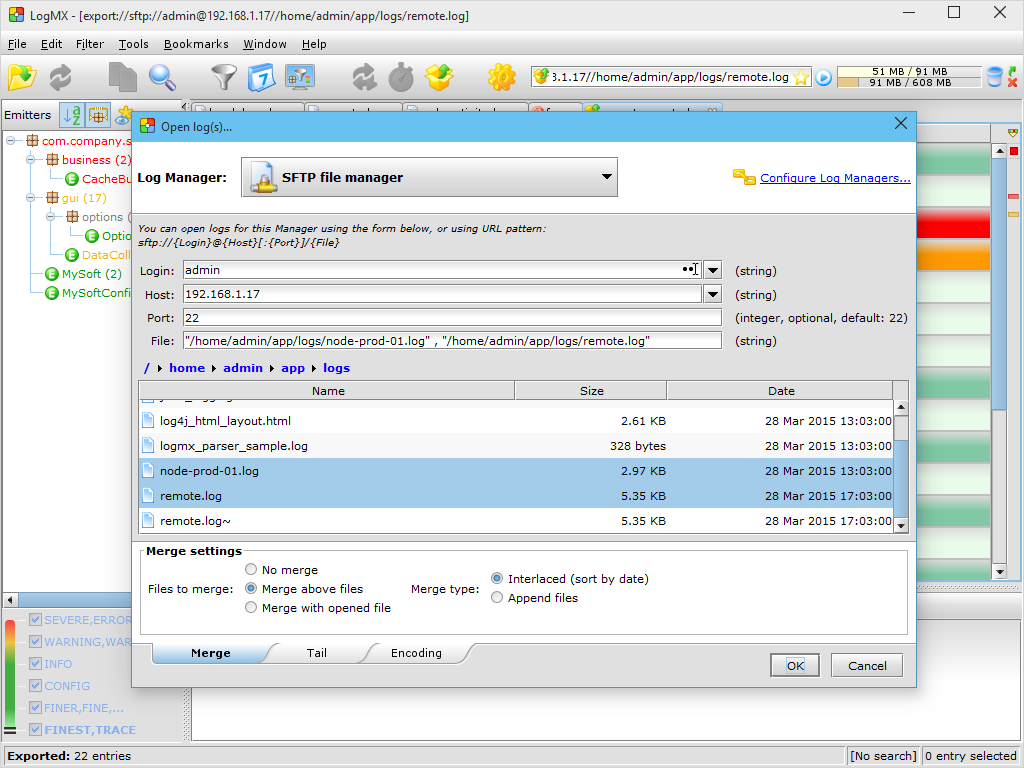Click the blue go arrow next to URL field
1024x768 pixels.
click(824, 78)
